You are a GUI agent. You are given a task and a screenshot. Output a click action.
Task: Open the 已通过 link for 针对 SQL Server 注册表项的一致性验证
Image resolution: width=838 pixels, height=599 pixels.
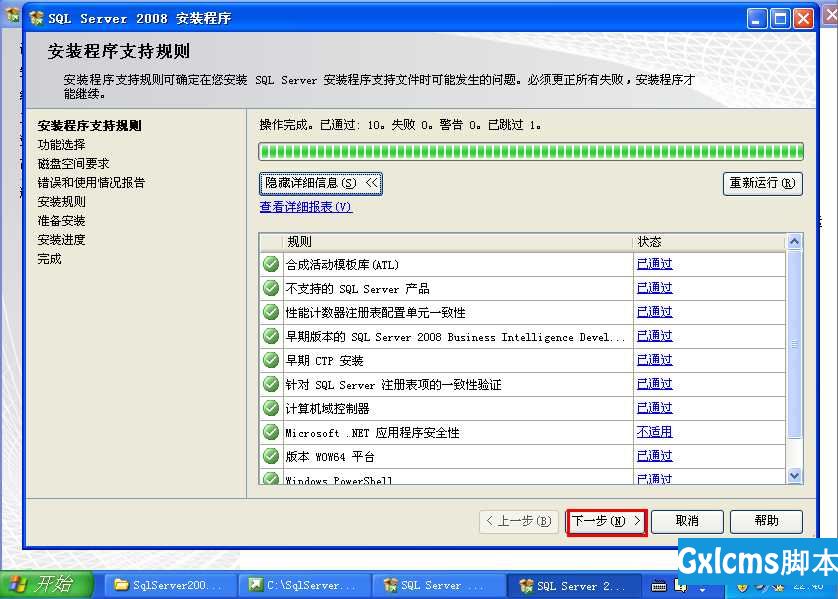point(654,384)
